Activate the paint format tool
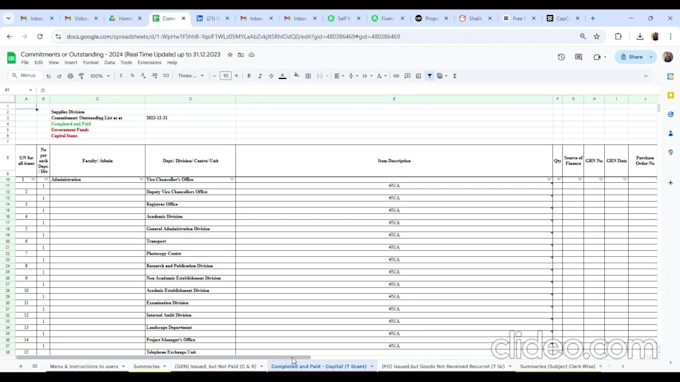 [x=81, y=76]
